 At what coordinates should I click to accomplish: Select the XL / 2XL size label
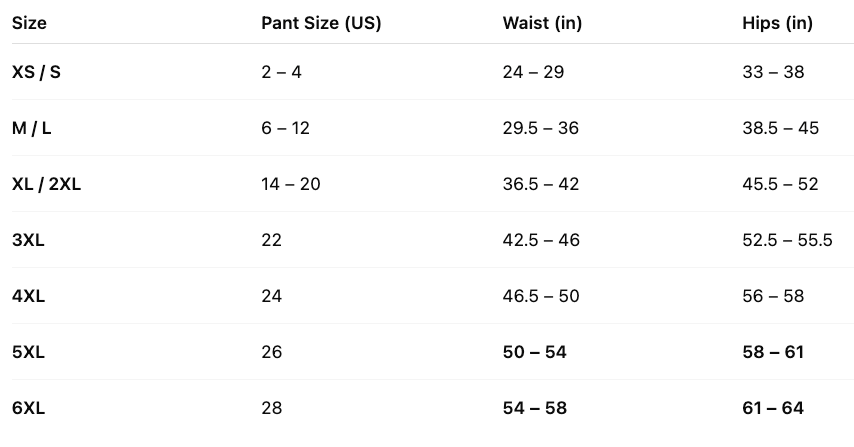[x=46, y=184]
